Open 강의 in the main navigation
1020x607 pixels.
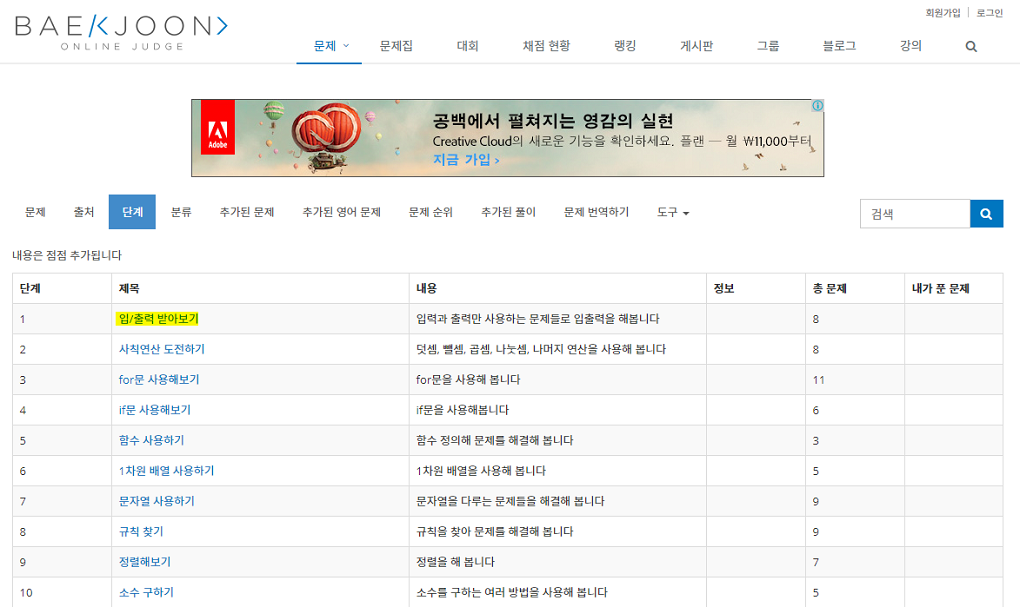[910, 46]
